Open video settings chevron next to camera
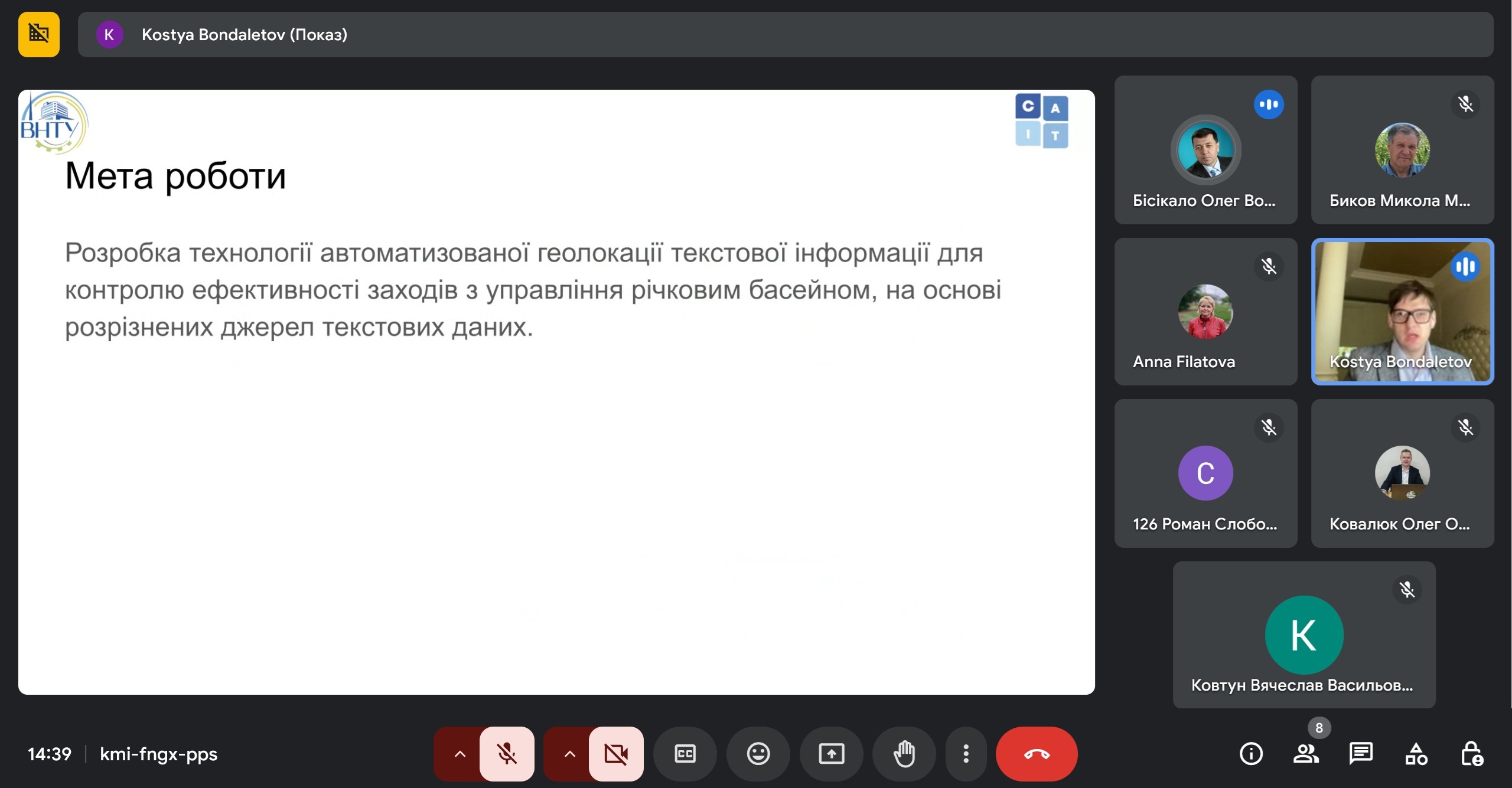Screen dimensions: 1512x788 pyautogui.click(x=569, y=754)
